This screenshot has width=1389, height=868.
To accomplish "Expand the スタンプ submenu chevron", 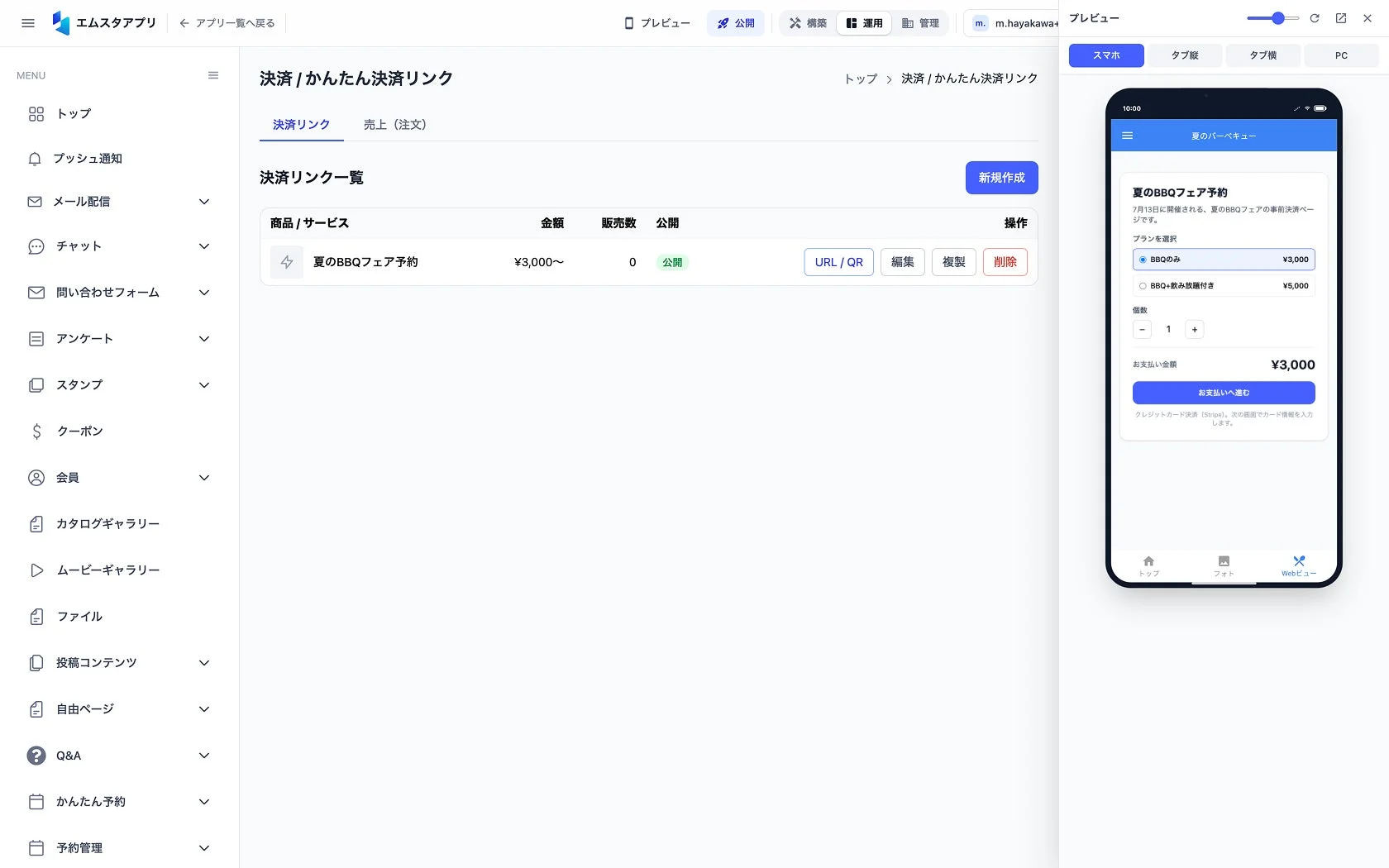I will (x=204, y=385).
